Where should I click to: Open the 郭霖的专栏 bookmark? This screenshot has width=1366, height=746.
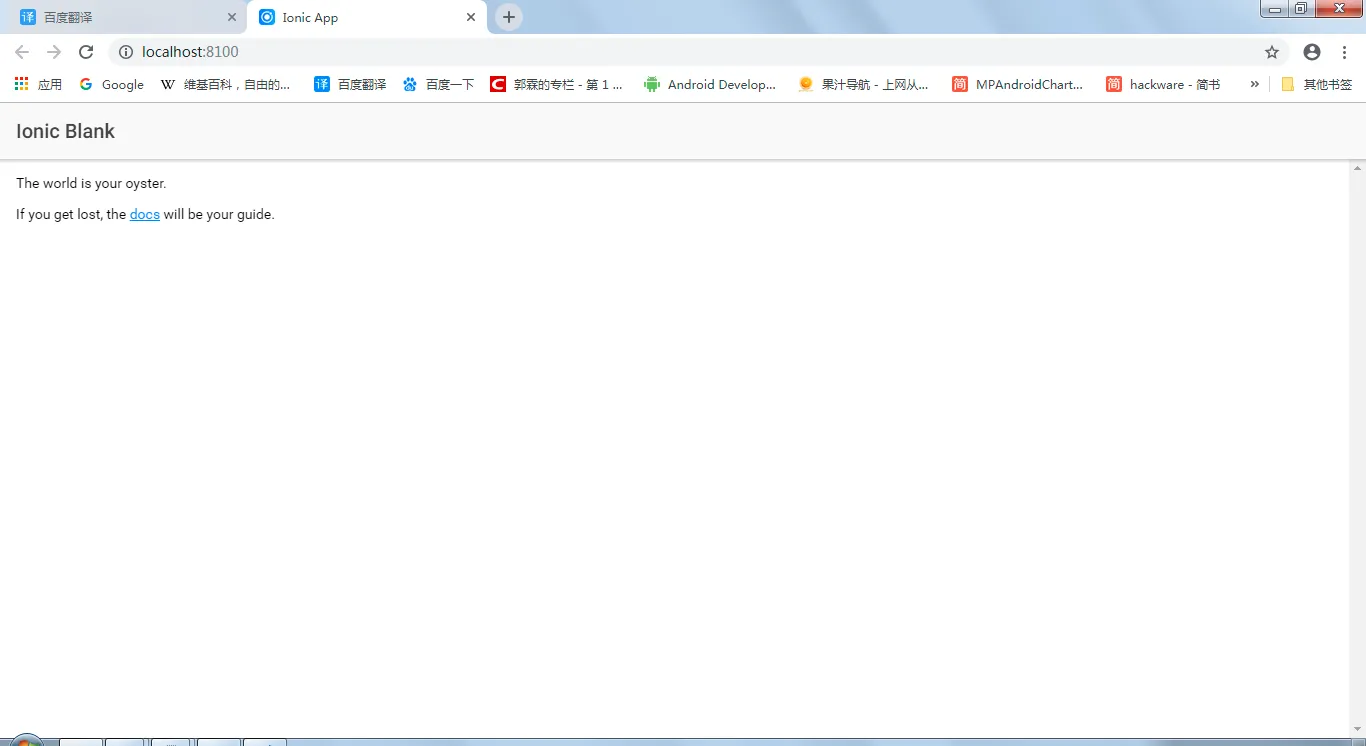click(x=557, y=85)
